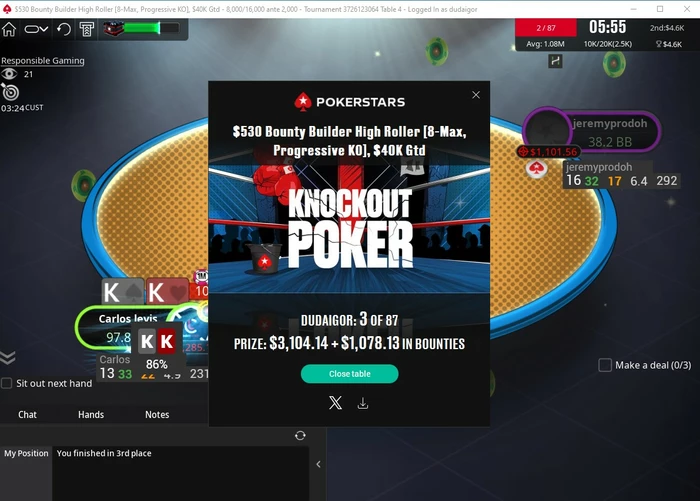
Task: Download the result image icon
Action: [x=363, y=403]
